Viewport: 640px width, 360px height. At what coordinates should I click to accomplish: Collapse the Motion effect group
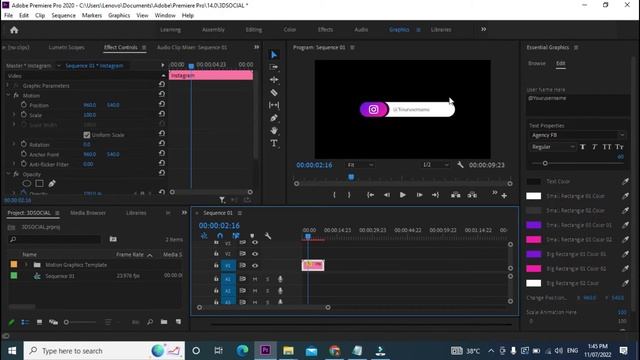pos(8,95)
